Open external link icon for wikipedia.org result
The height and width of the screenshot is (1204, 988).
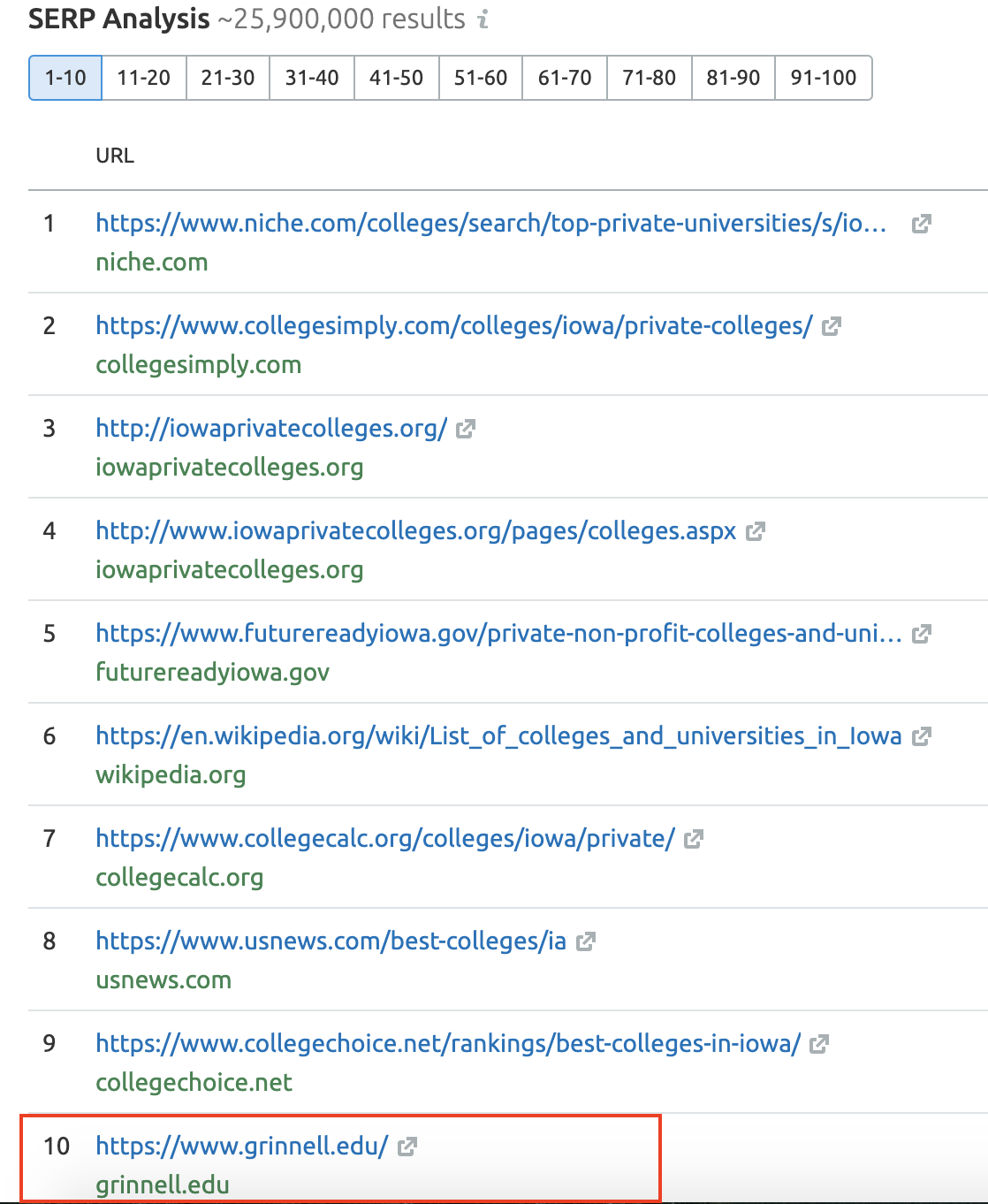click(921, 736)
